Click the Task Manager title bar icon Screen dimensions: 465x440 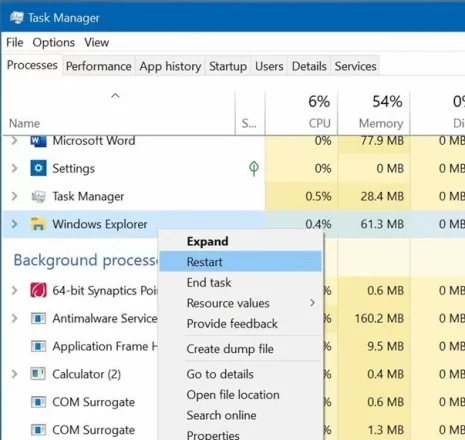[17, 17]
